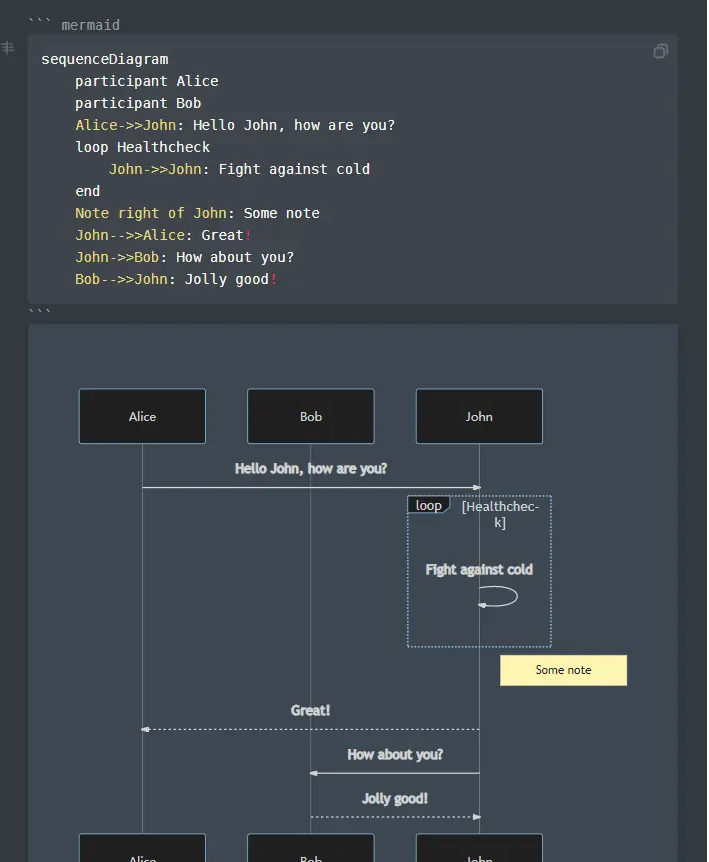Select the bottom John participant box

pos(479,848)
